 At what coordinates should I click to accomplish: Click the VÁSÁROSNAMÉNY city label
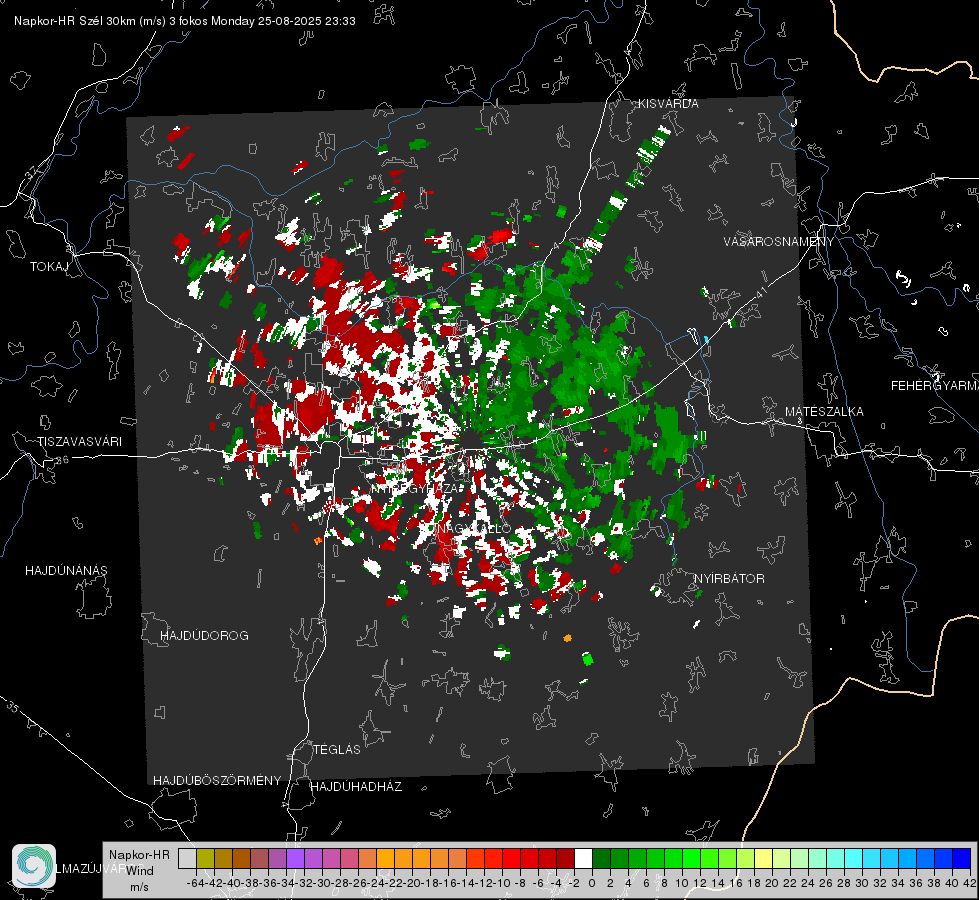(779, 242)
